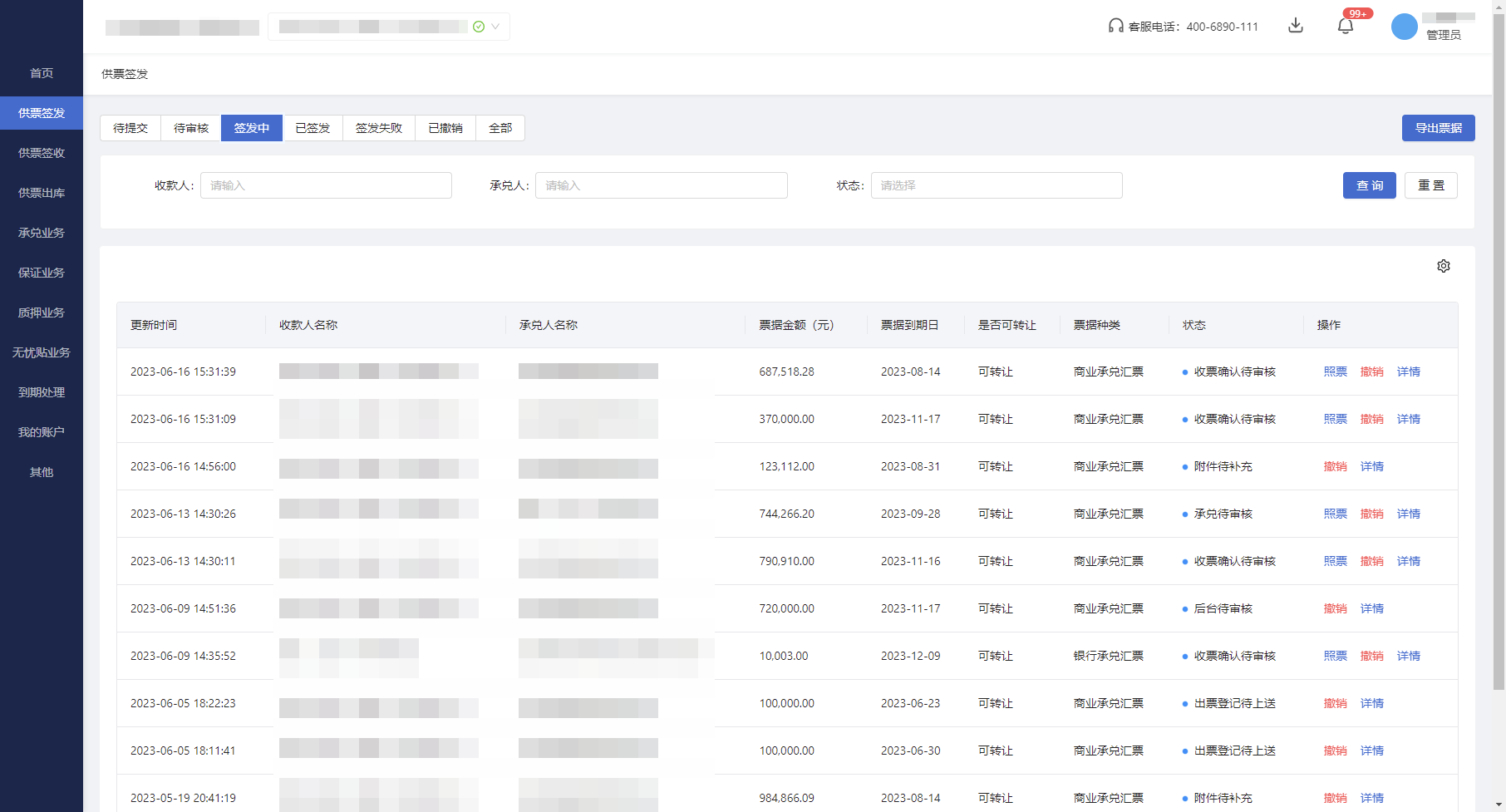
Task: Select 供票签发 in sidebar
Action: [42, 113]
